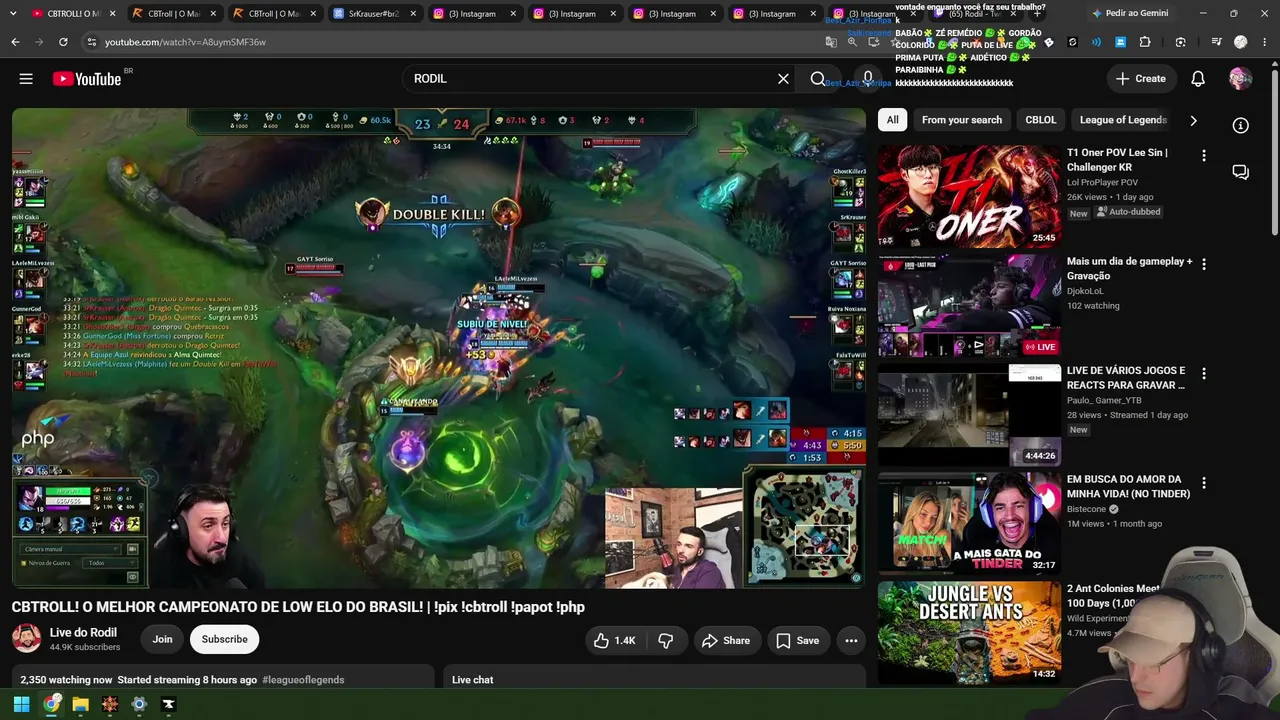Select the League of Legends chip
The image size is (1280, 720).
pyautogui.click(x=1123, y=120)
